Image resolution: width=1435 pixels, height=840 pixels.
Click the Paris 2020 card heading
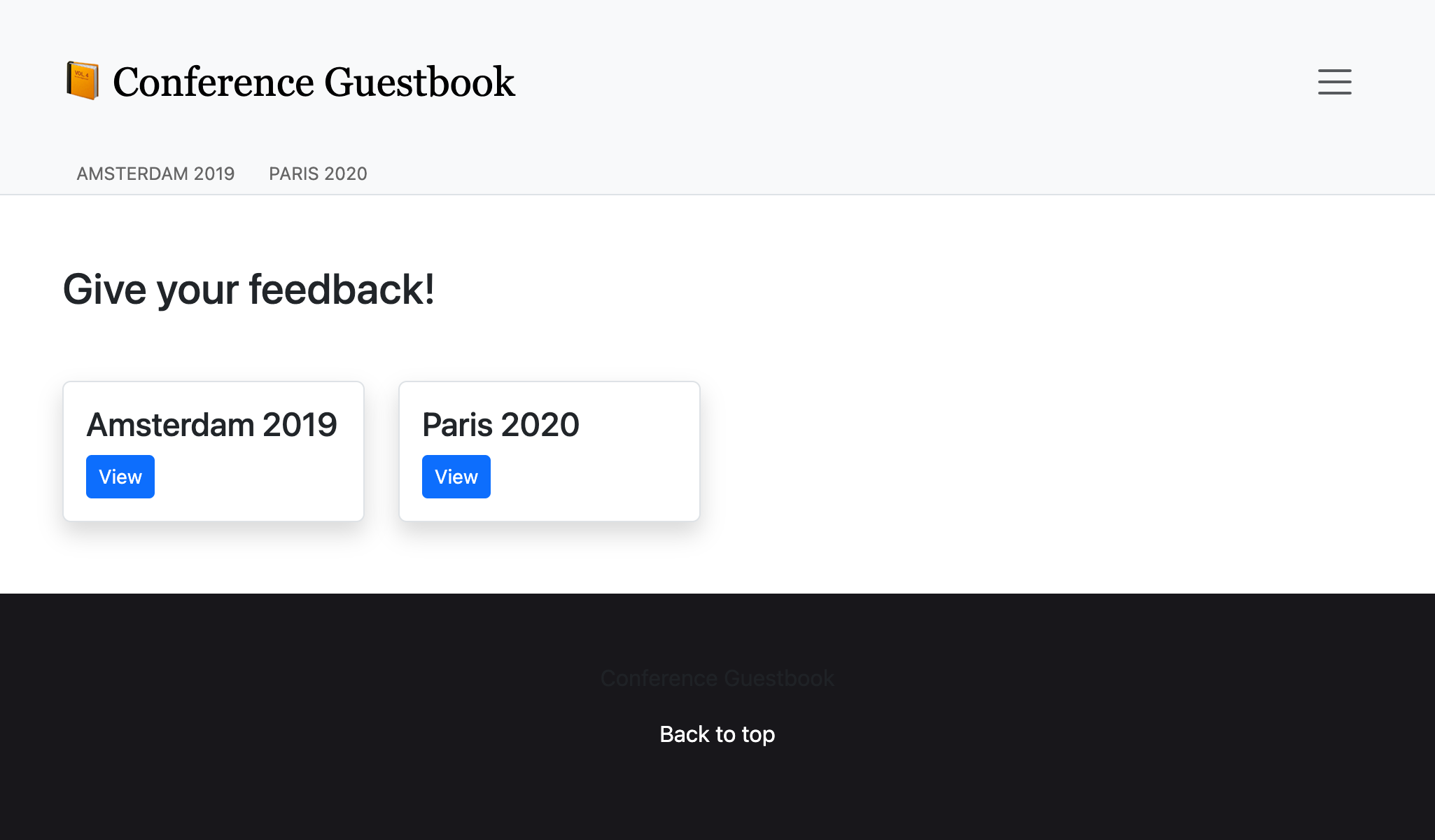(500, 425)
